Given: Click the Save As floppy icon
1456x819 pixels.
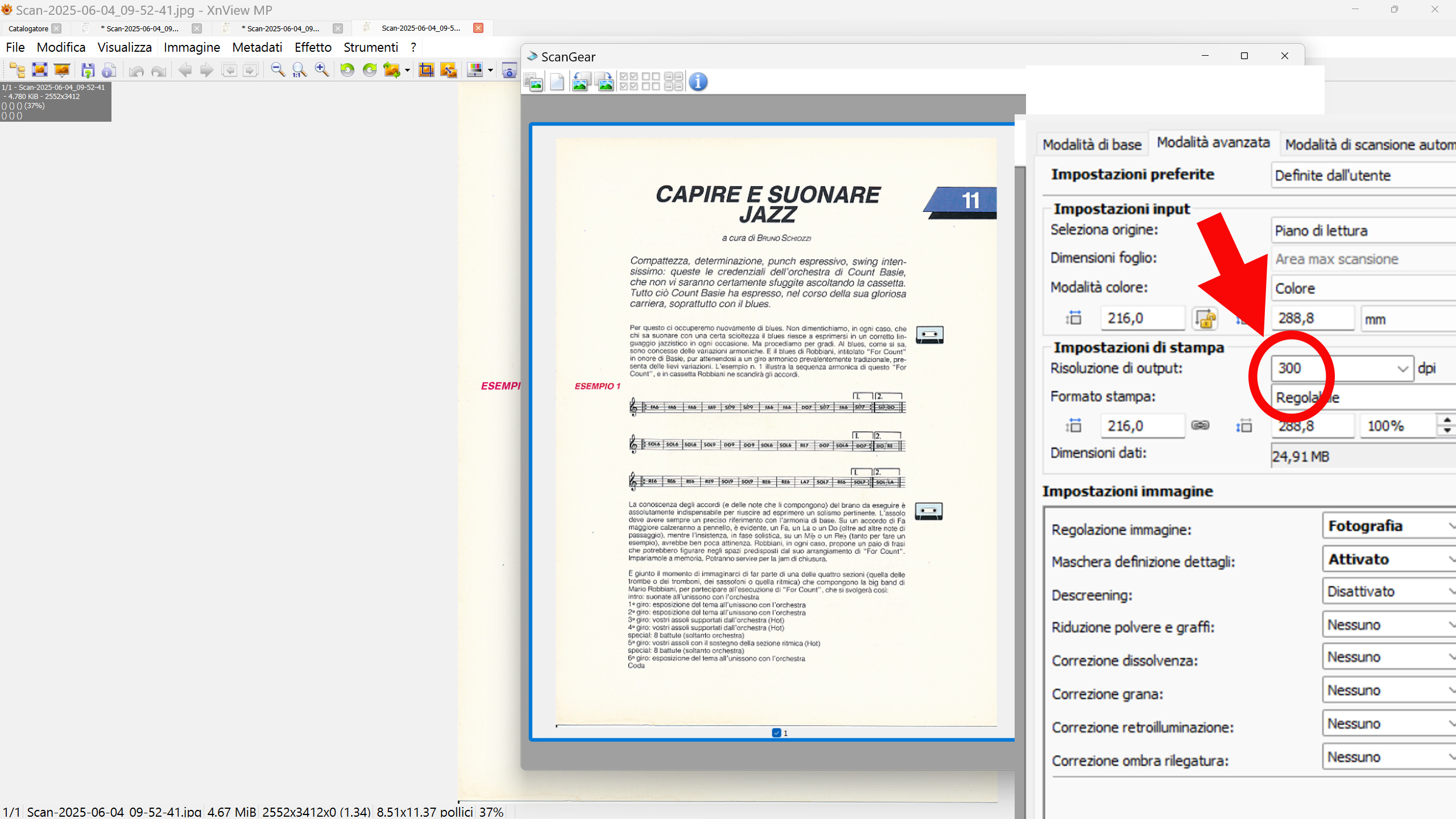Looking at the screenshot, I should tap(88, 70).
